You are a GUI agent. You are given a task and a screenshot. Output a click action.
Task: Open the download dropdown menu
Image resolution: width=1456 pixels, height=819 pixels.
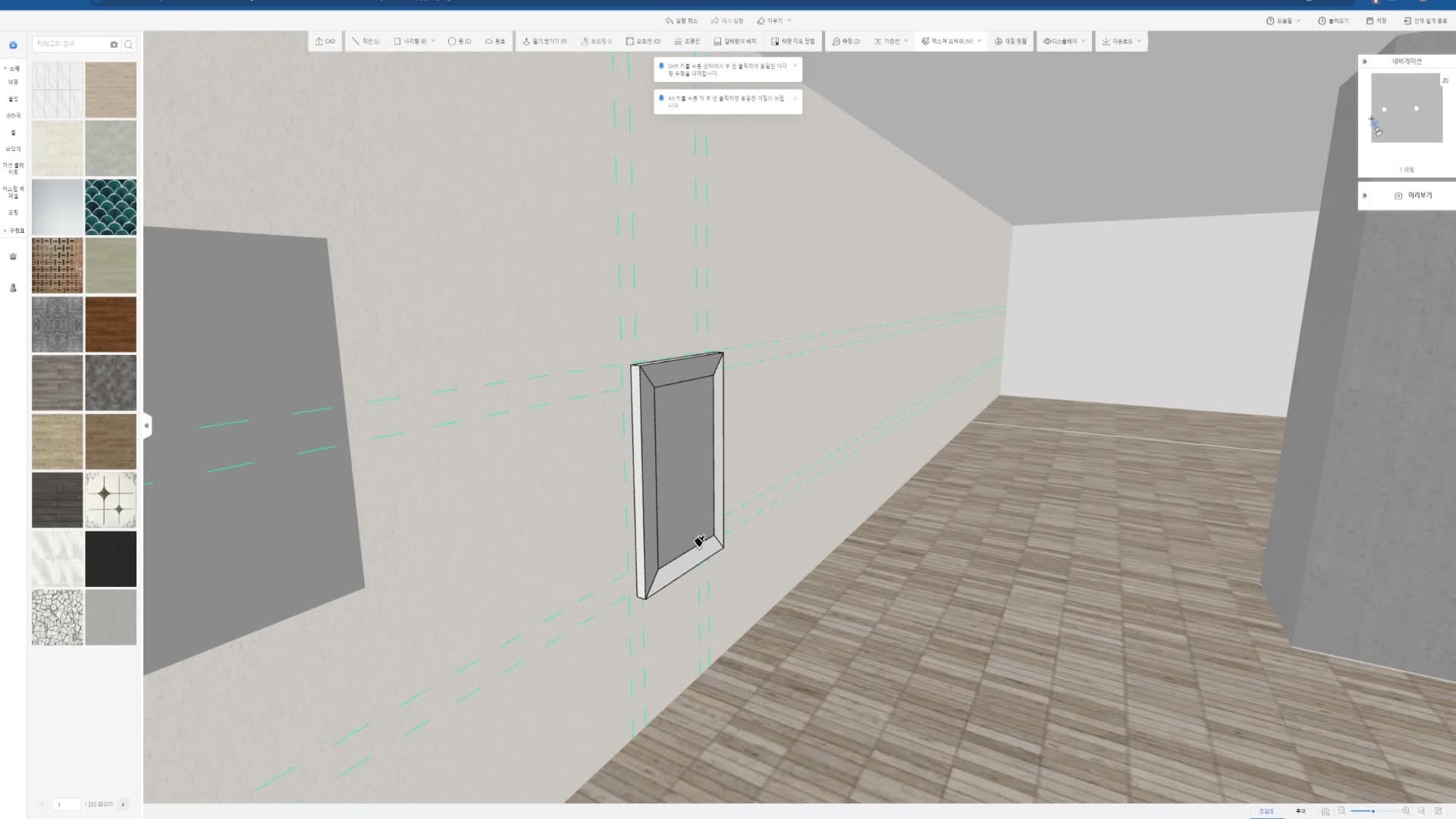pos(1121,42)
